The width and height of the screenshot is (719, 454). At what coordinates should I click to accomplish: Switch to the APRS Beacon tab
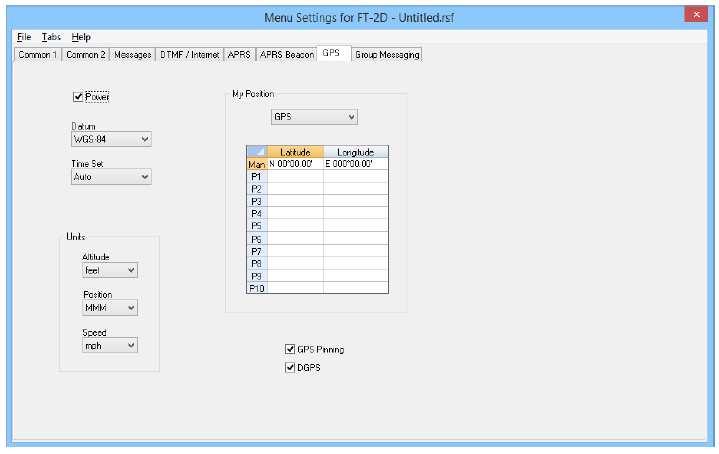[287, 55]
